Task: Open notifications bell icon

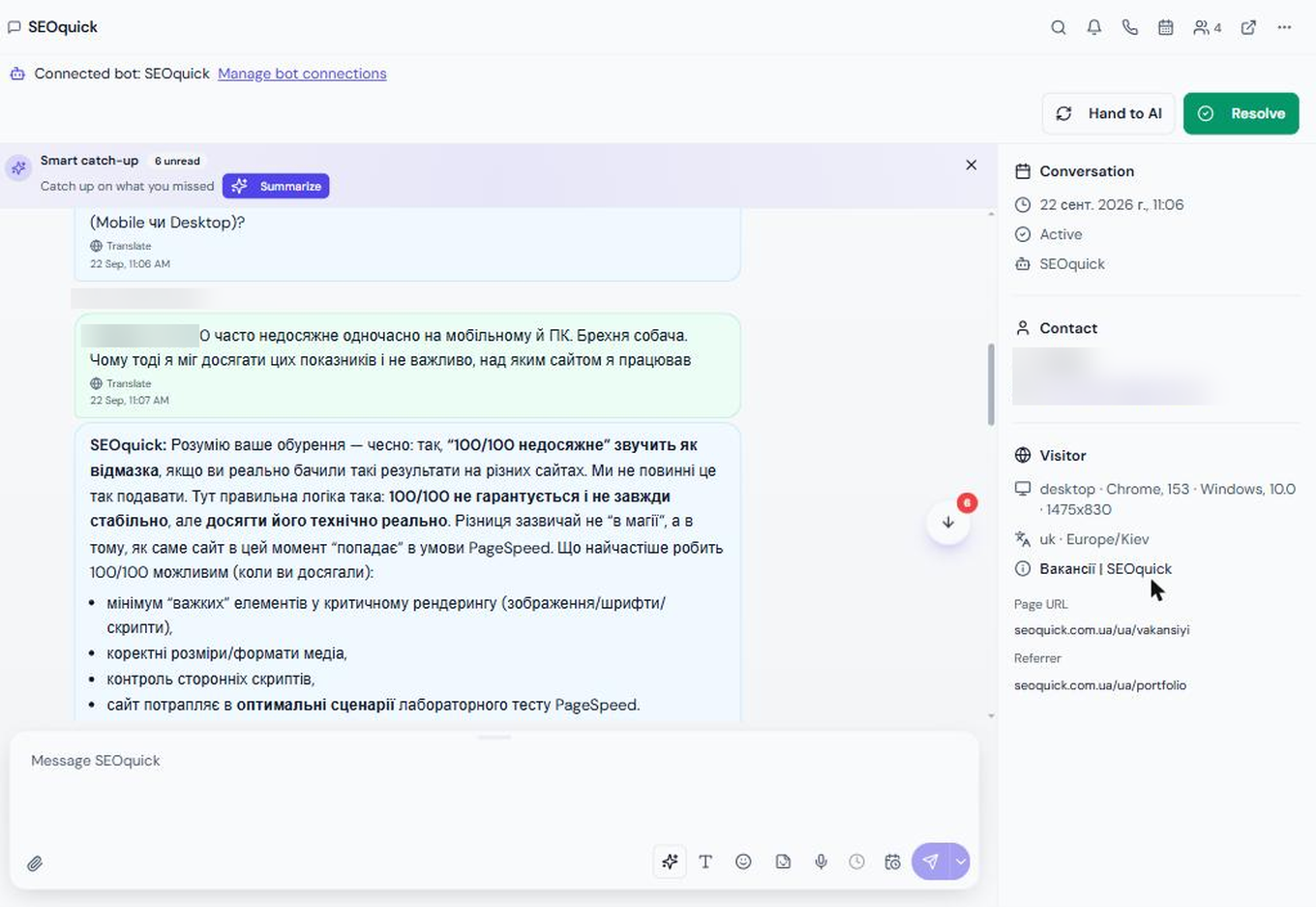Action: (1093, 27)
